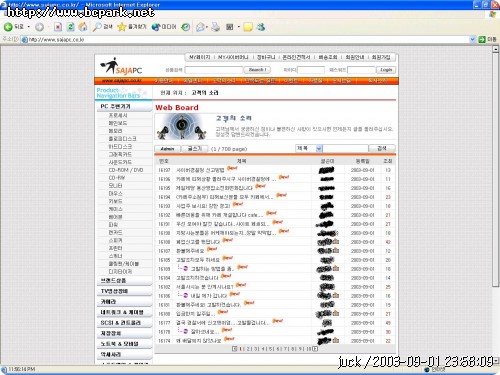Click the grey Forward arrow button
Screen dimensions: 500x375
pos(39,27)
